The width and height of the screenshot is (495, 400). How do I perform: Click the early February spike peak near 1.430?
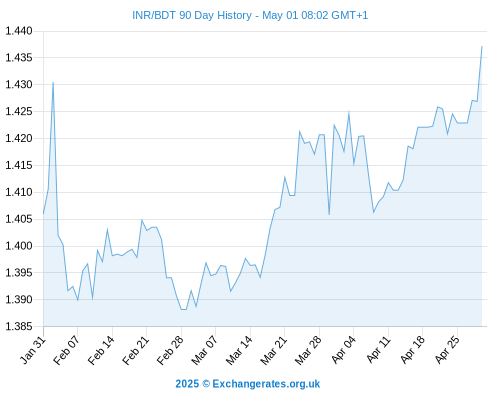pos(53,83)
